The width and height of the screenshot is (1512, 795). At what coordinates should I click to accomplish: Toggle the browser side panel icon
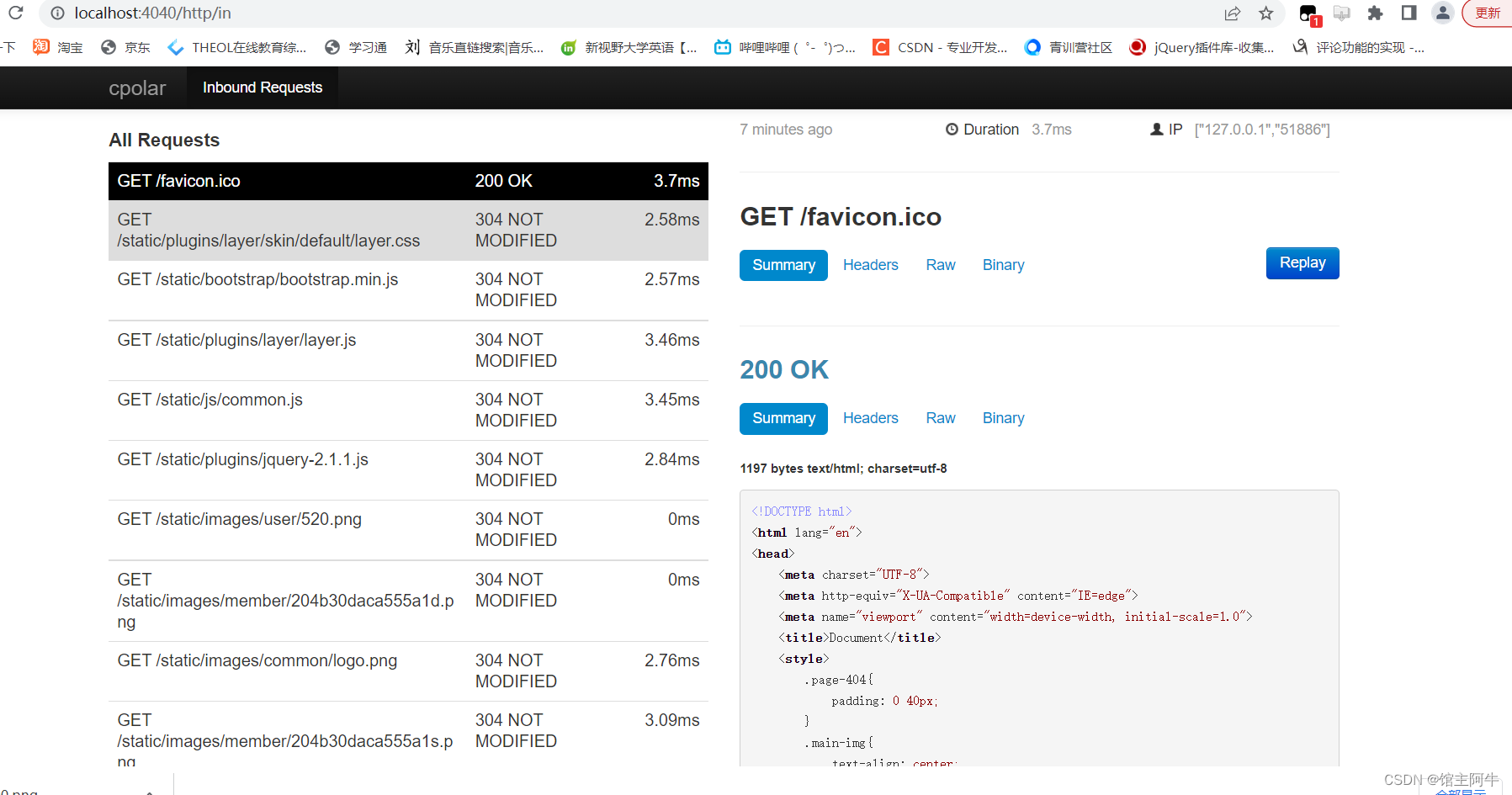1409,13
